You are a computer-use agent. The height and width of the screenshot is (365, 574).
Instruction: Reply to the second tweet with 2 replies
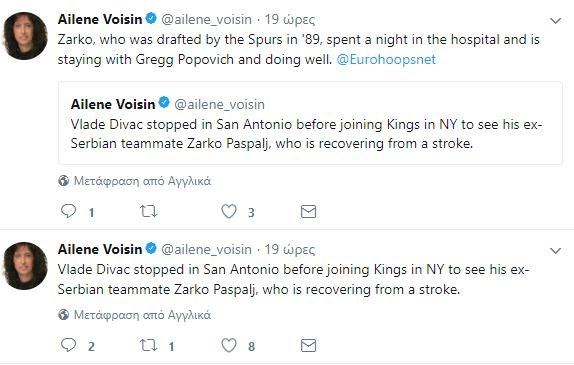[x=68, y=345]
